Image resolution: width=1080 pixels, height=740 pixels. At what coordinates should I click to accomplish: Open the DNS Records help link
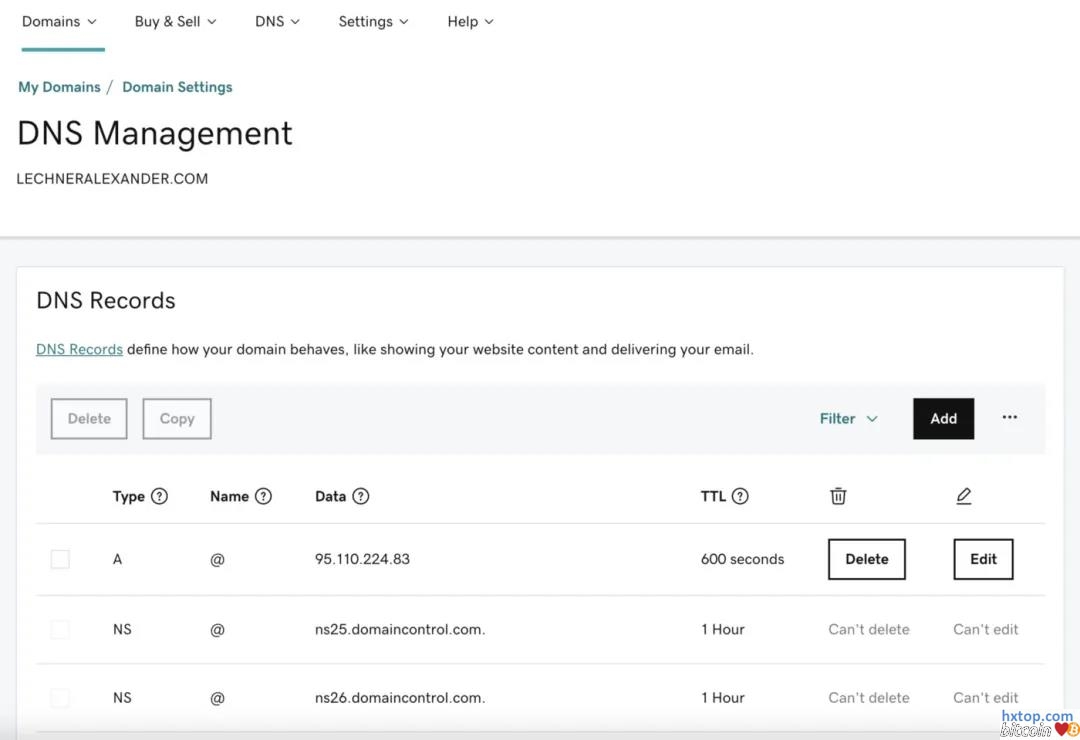click(x=79, y=350)
